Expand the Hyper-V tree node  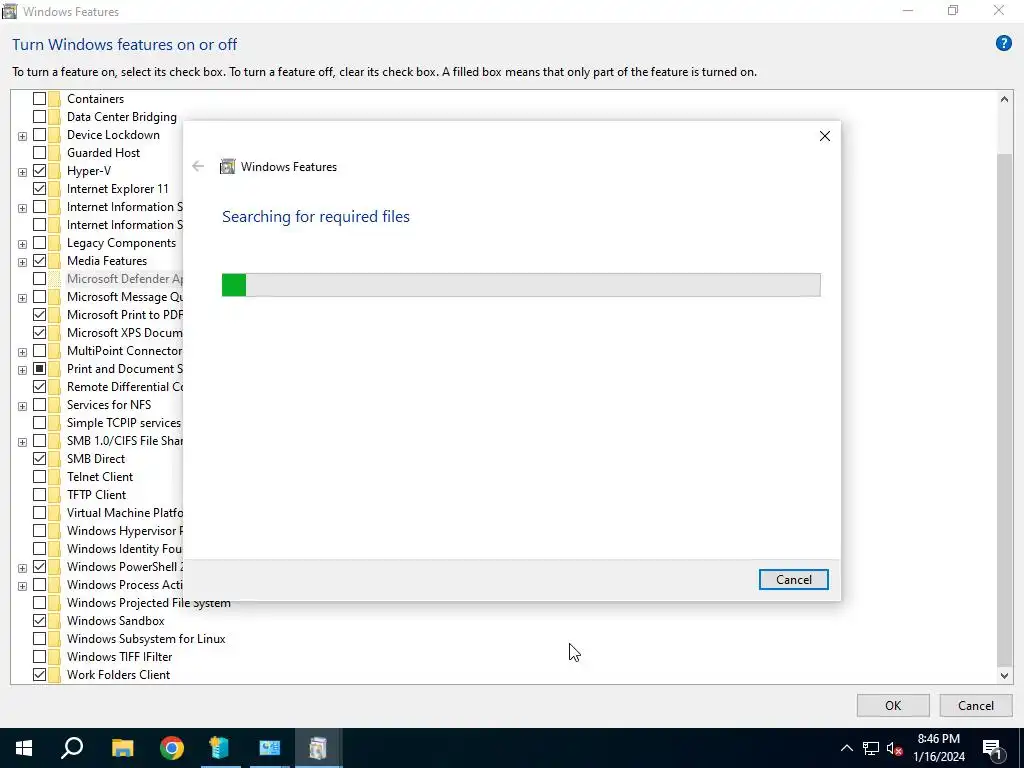(x=22, y=172)
